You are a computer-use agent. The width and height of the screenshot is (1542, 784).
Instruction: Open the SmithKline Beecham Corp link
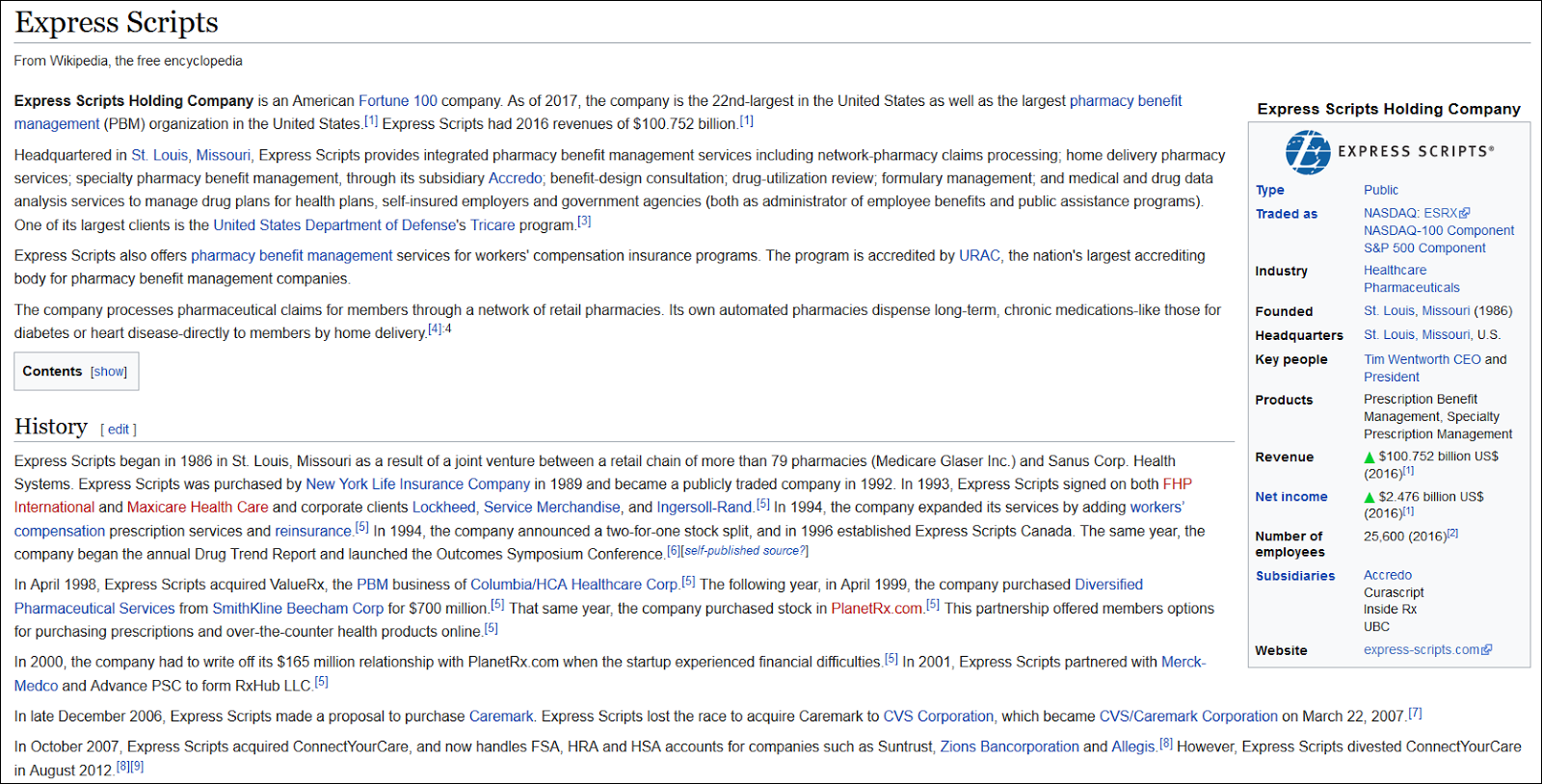298,609
